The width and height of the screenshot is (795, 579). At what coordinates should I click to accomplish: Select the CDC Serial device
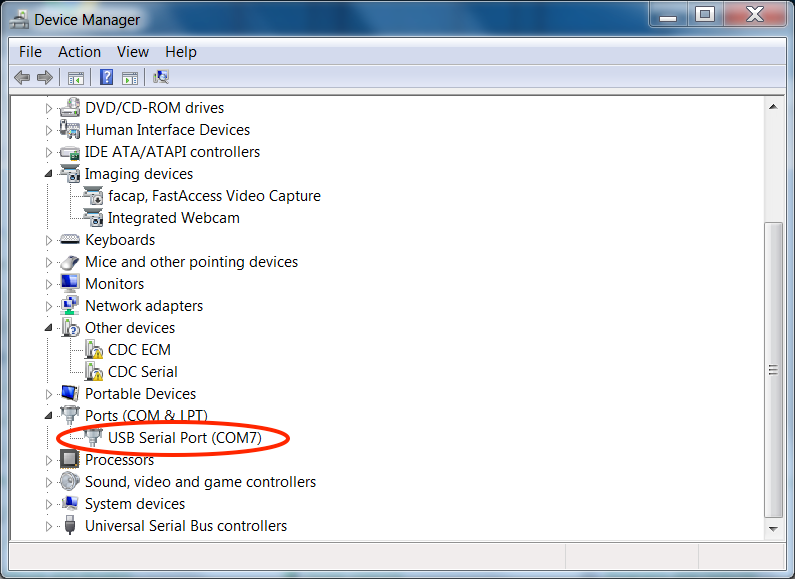[x=142, y=372]
